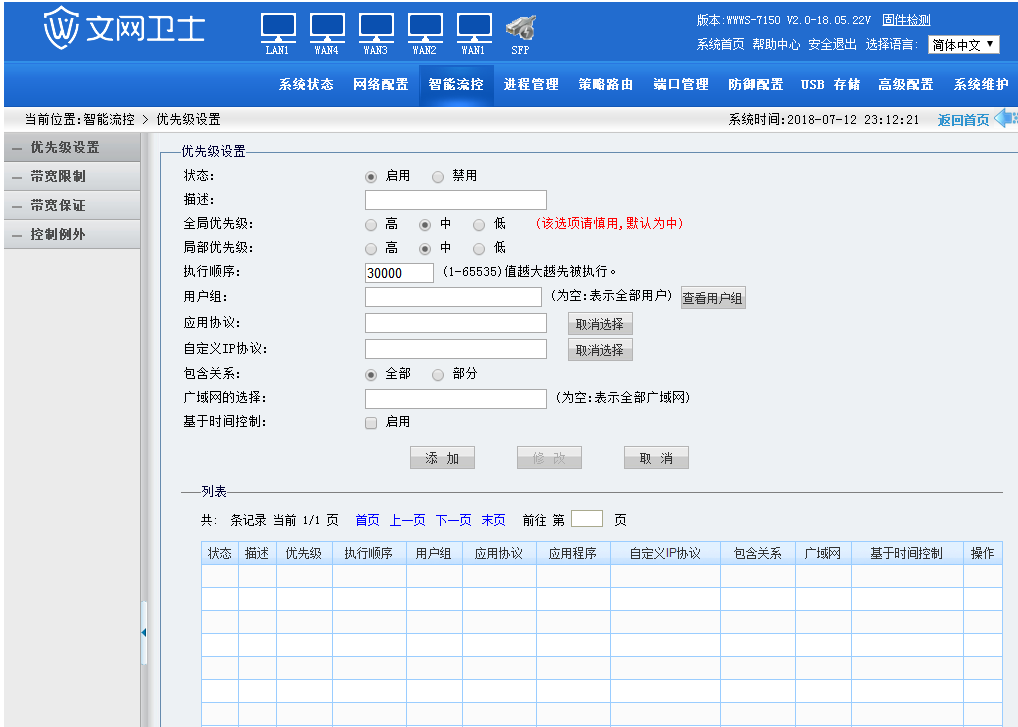The image size is (1018, 727).
Task: Focus the 执行顺序 input field
Action: click(399, 273)
